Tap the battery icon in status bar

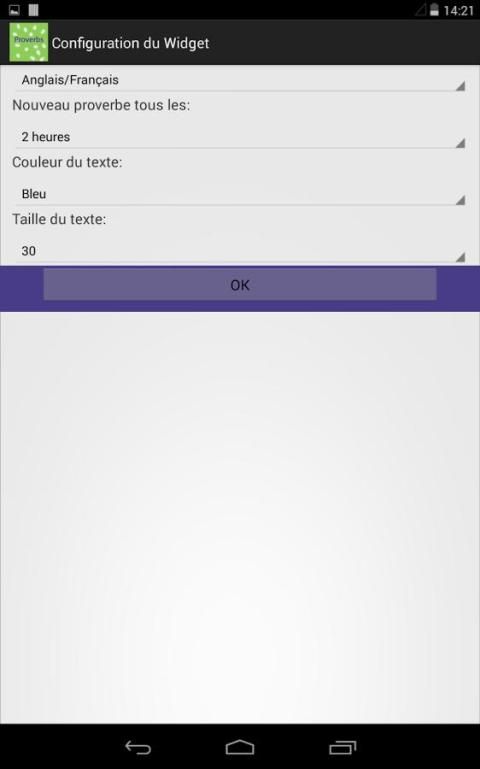[x=434, y=10]
